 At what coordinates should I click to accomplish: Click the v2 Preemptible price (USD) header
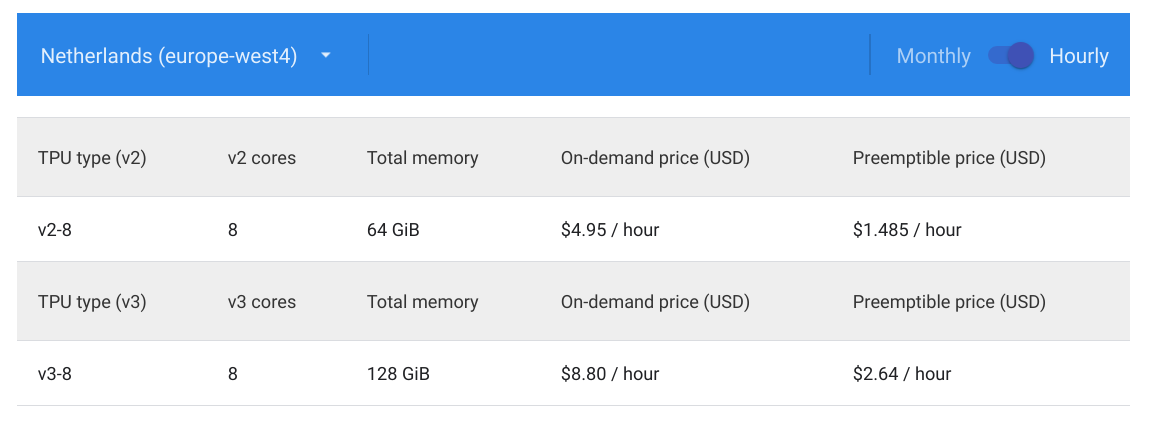pyautogui.click(x=949, y=158)
